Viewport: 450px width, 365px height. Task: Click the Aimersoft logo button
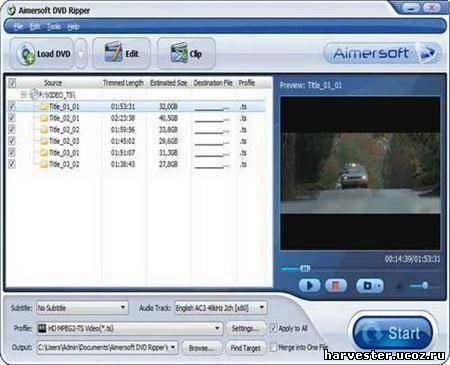382,53
